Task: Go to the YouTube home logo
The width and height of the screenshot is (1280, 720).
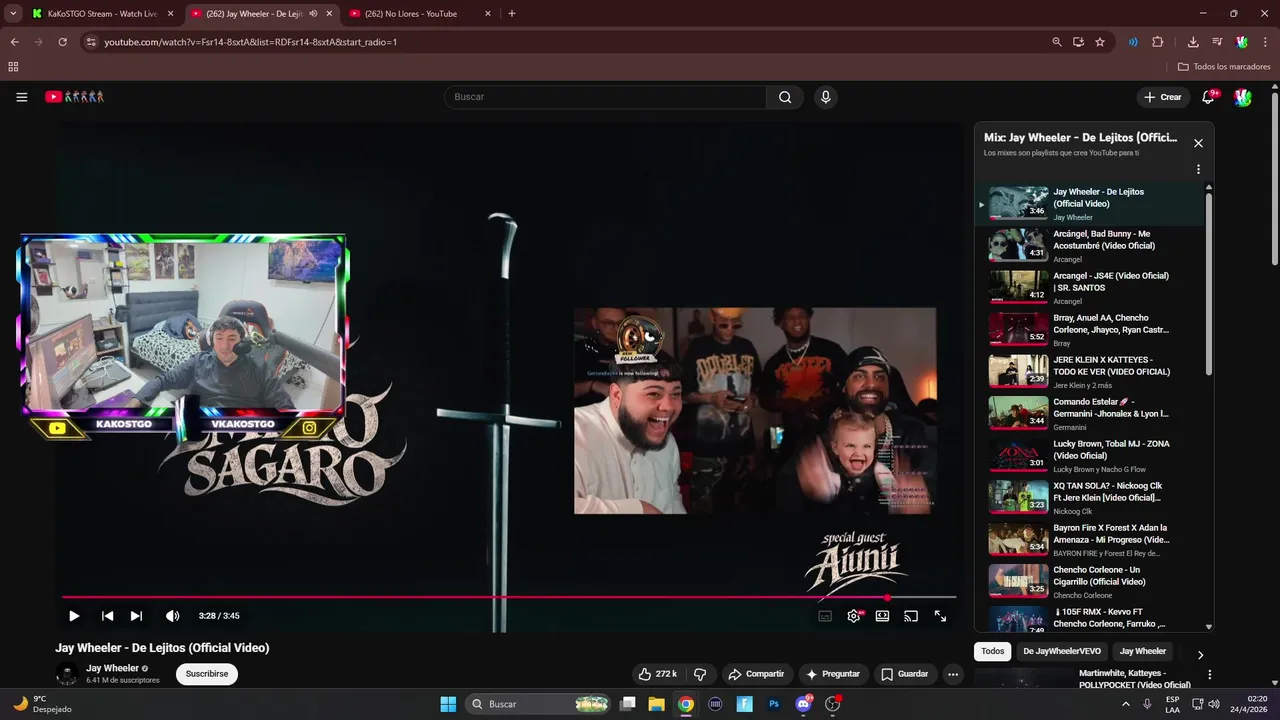Action: pos(74,97)
